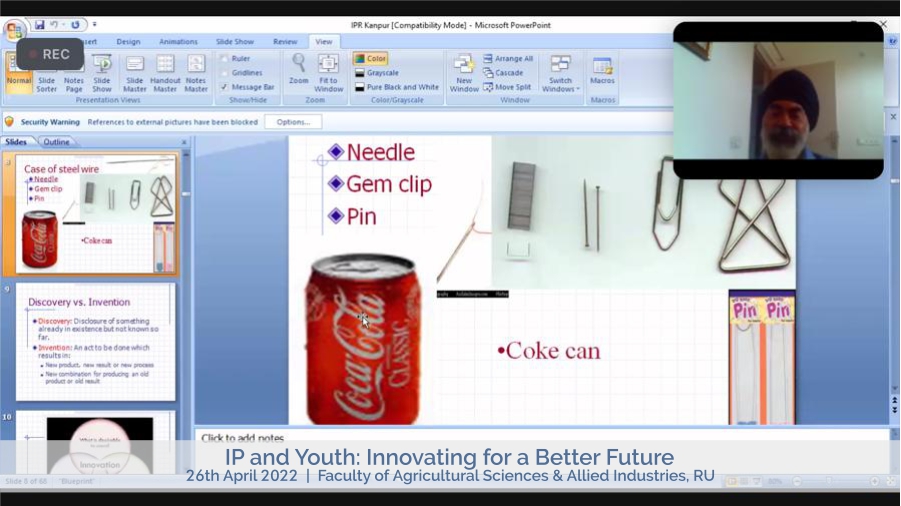
Task: Select the Coca-Cola can image on slide
Action: (362, 340)
